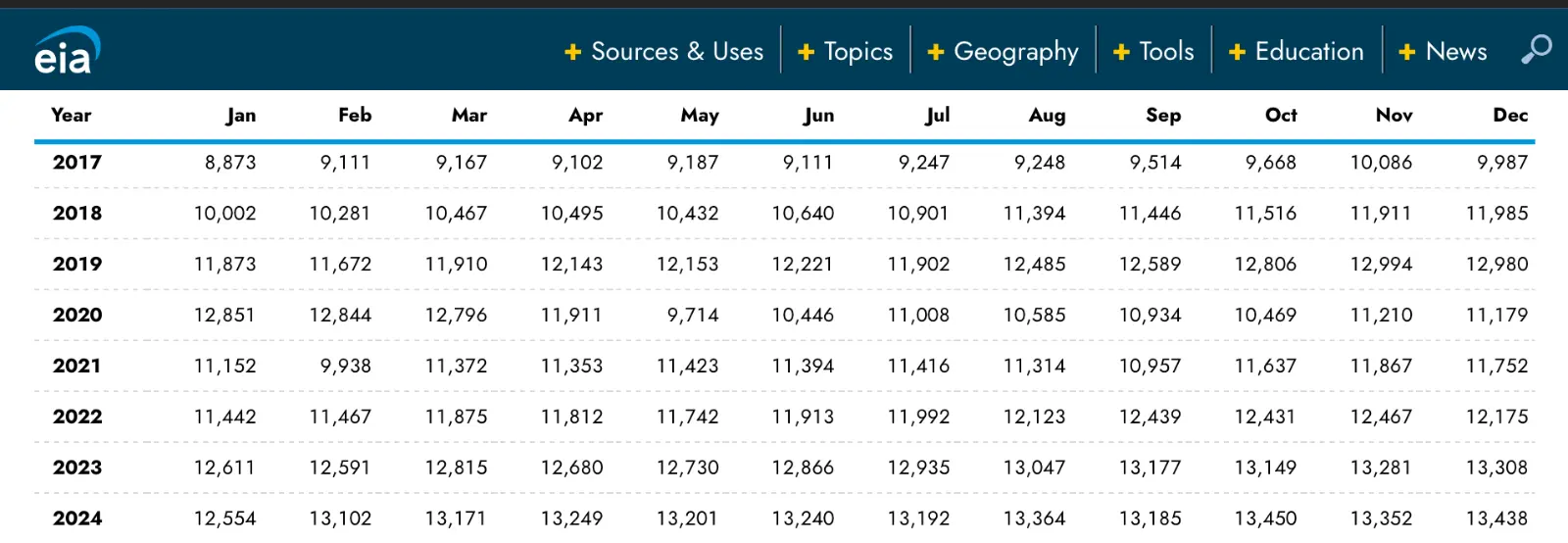This screenshot has width=1568, height=543.
Task: Select the 2017 row label
Action: pos(77,163)
